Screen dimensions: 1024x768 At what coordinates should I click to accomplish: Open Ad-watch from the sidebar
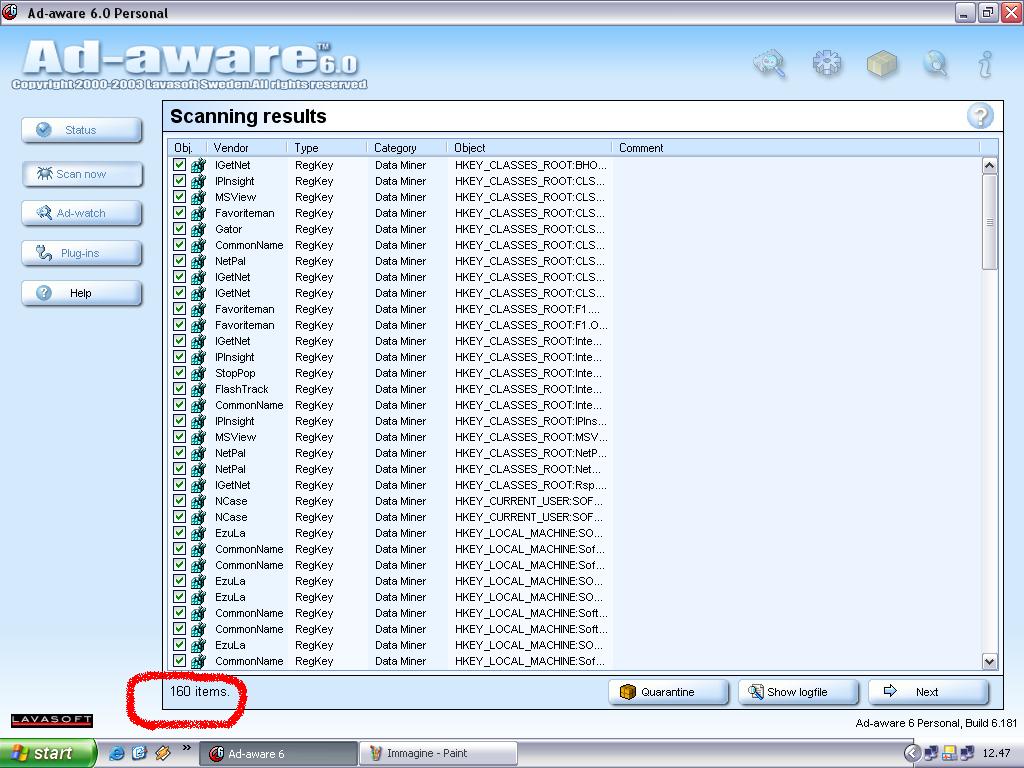[82, 213]
